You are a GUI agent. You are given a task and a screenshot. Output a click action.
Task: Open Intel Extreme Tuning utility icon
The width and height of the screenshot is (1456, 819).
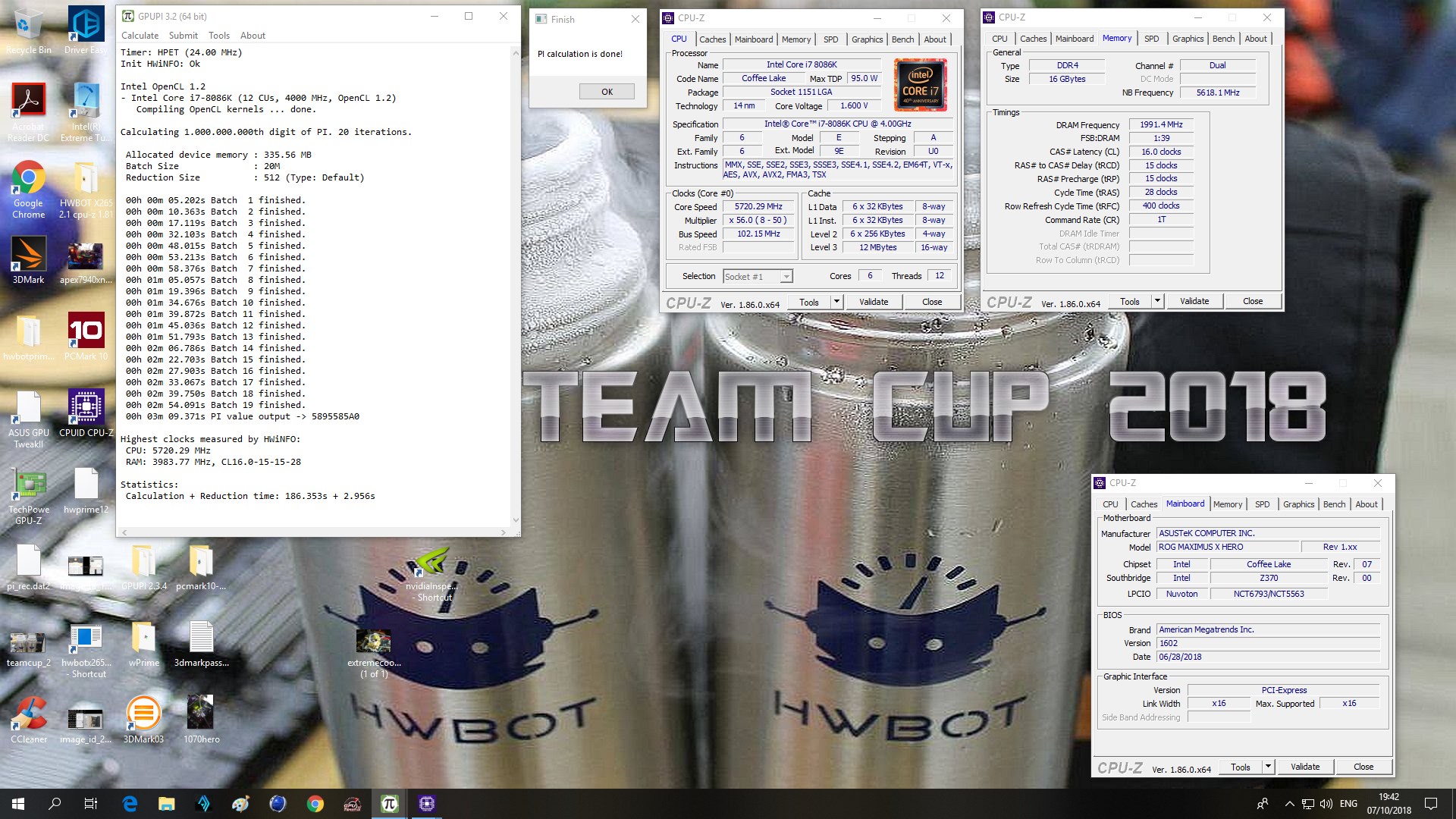86,112
